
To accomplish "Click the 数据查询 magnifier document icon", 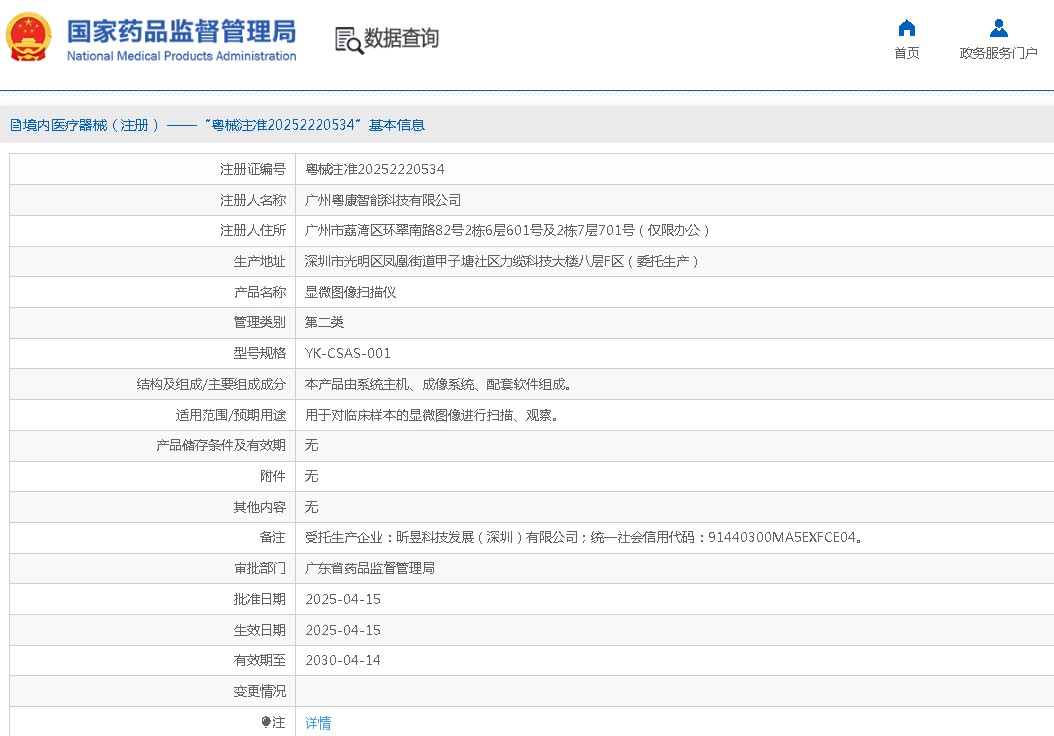I will (348, 40).
